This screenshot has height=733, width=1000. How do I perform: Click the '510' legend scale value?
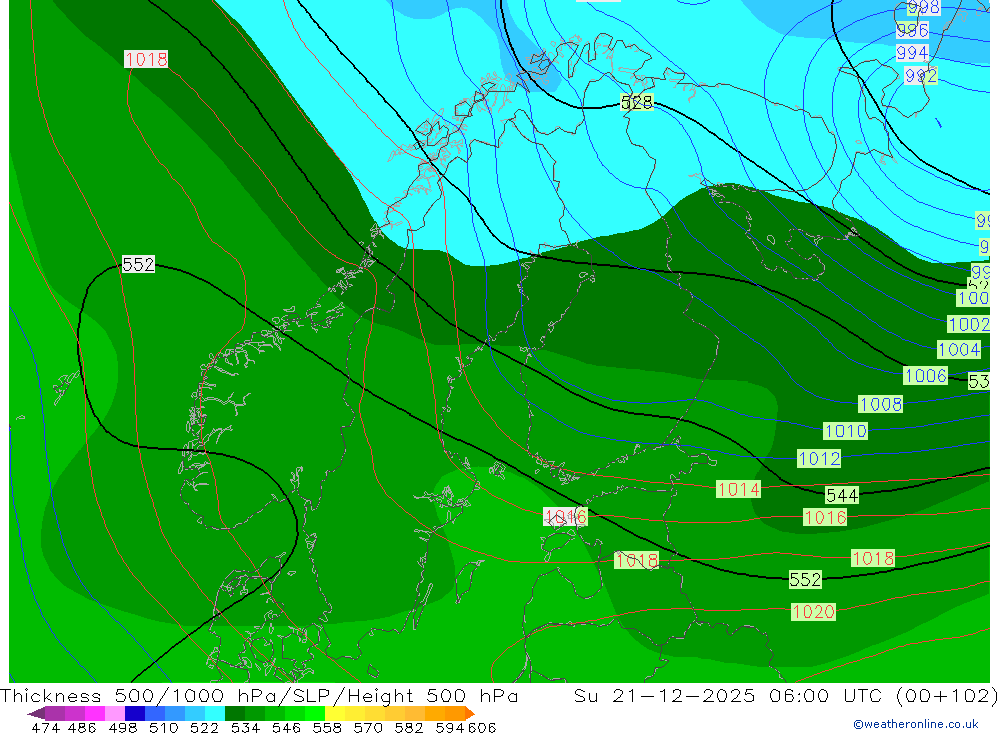tap(164, 727)
